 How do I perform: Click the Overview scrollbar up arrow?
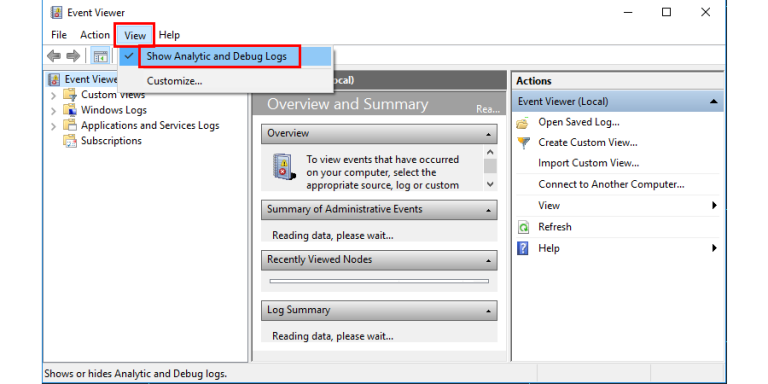(x=490, y=151)
